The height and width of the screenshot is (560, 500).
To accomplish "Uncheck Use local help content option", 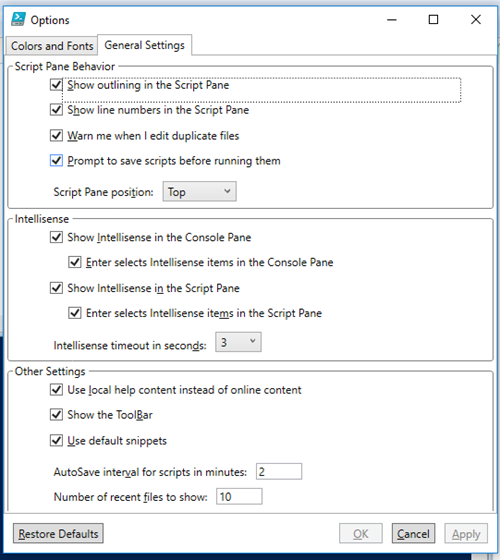I will click(56, 390).
